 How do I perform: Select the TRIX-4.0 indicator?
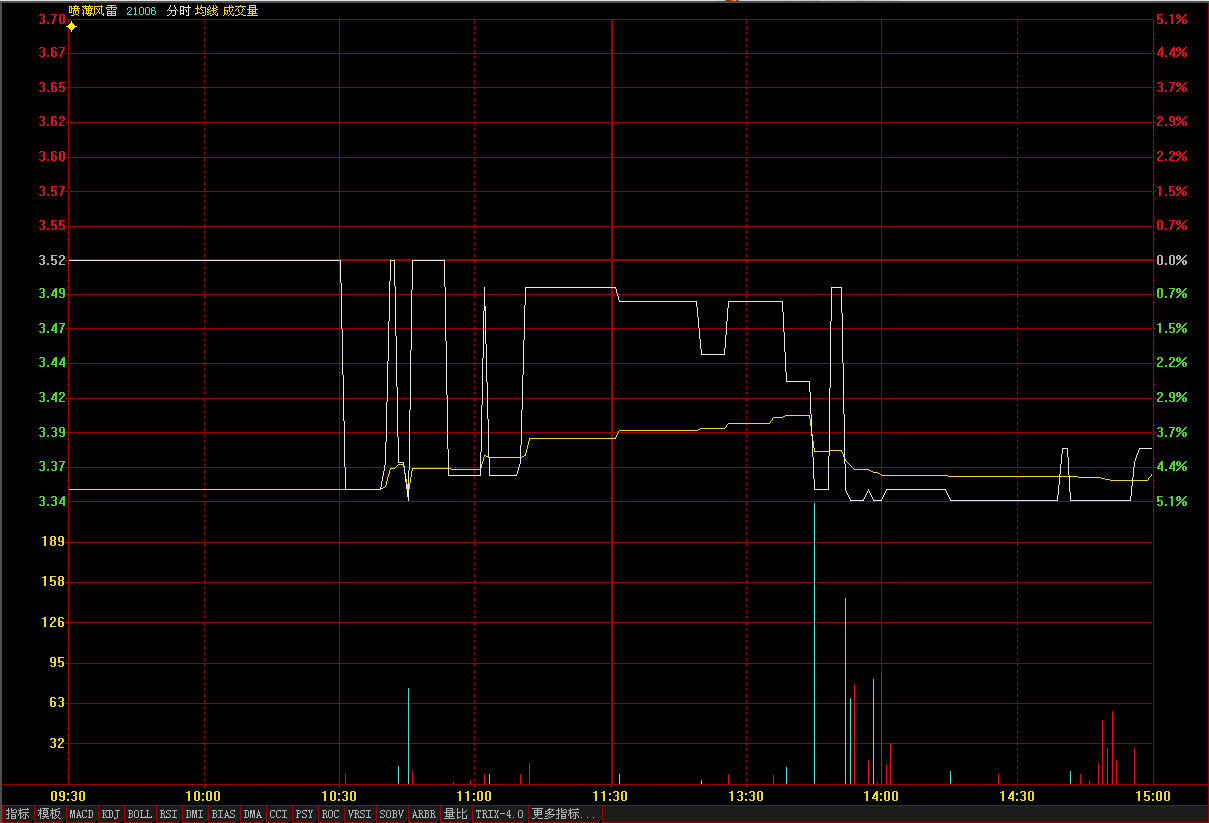pos(500,815)
